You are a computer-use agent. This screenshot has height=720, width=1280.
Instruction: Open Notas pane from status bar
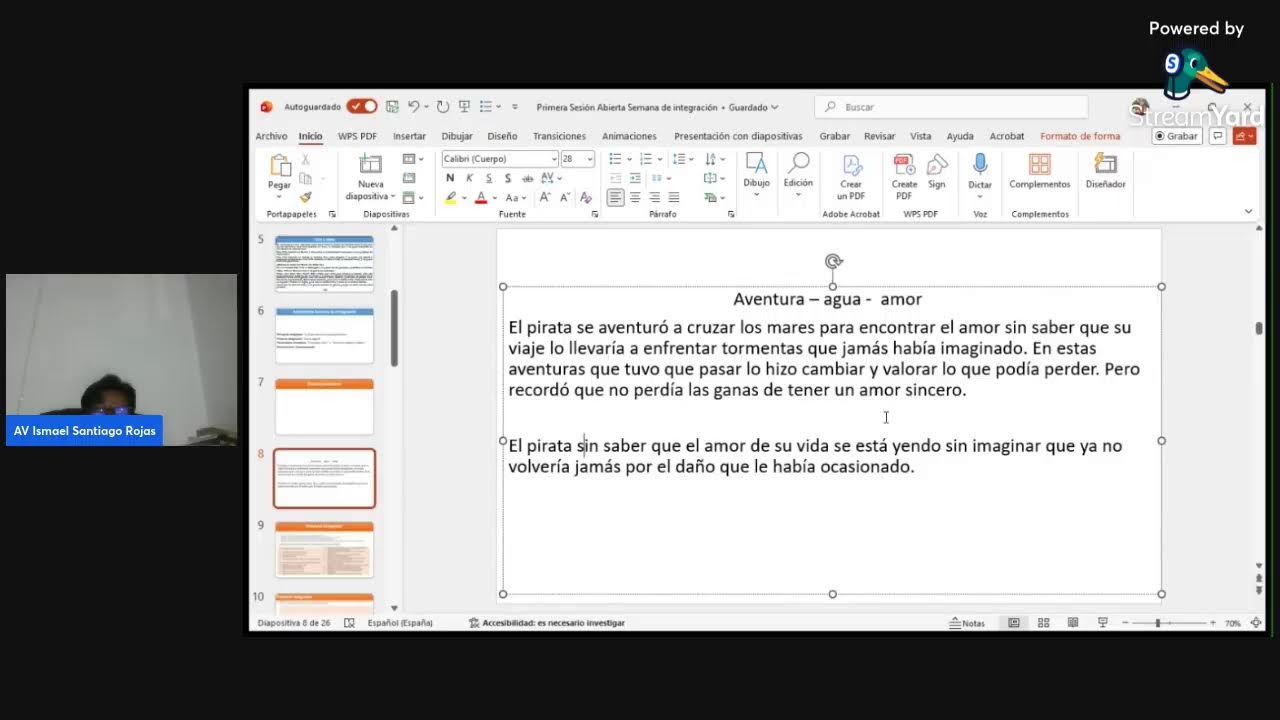(x=967, y=623)
